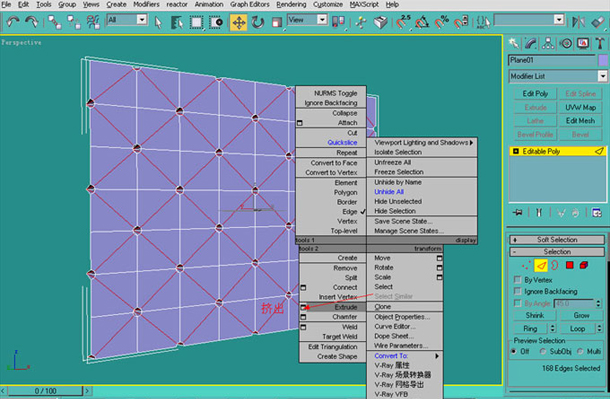
Task: Open the Motion command panel tab
Action: pos(566,43)
